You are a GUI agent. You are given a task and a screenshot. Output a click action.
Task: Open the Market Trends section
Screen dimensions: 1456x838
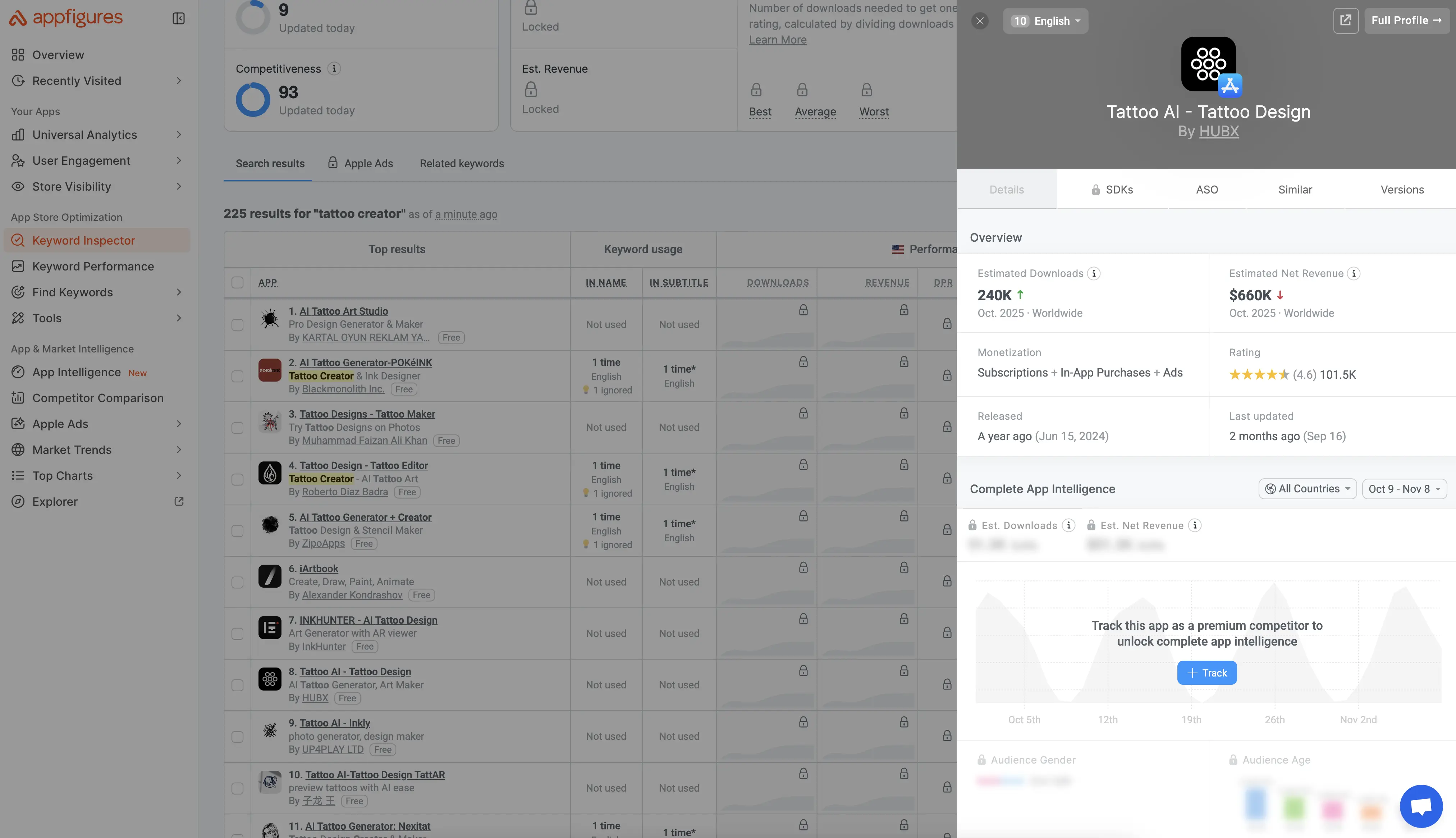point(72,450)
